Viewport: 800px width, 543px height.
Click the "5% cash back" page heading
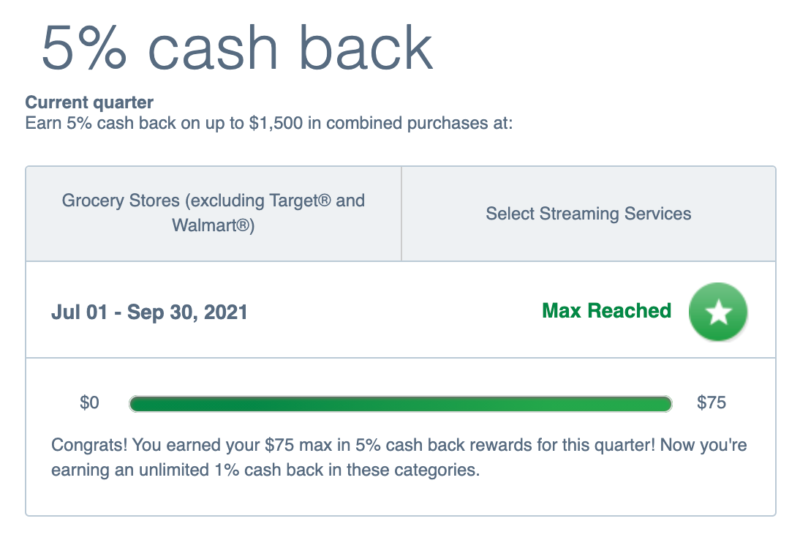click(236, 47)
